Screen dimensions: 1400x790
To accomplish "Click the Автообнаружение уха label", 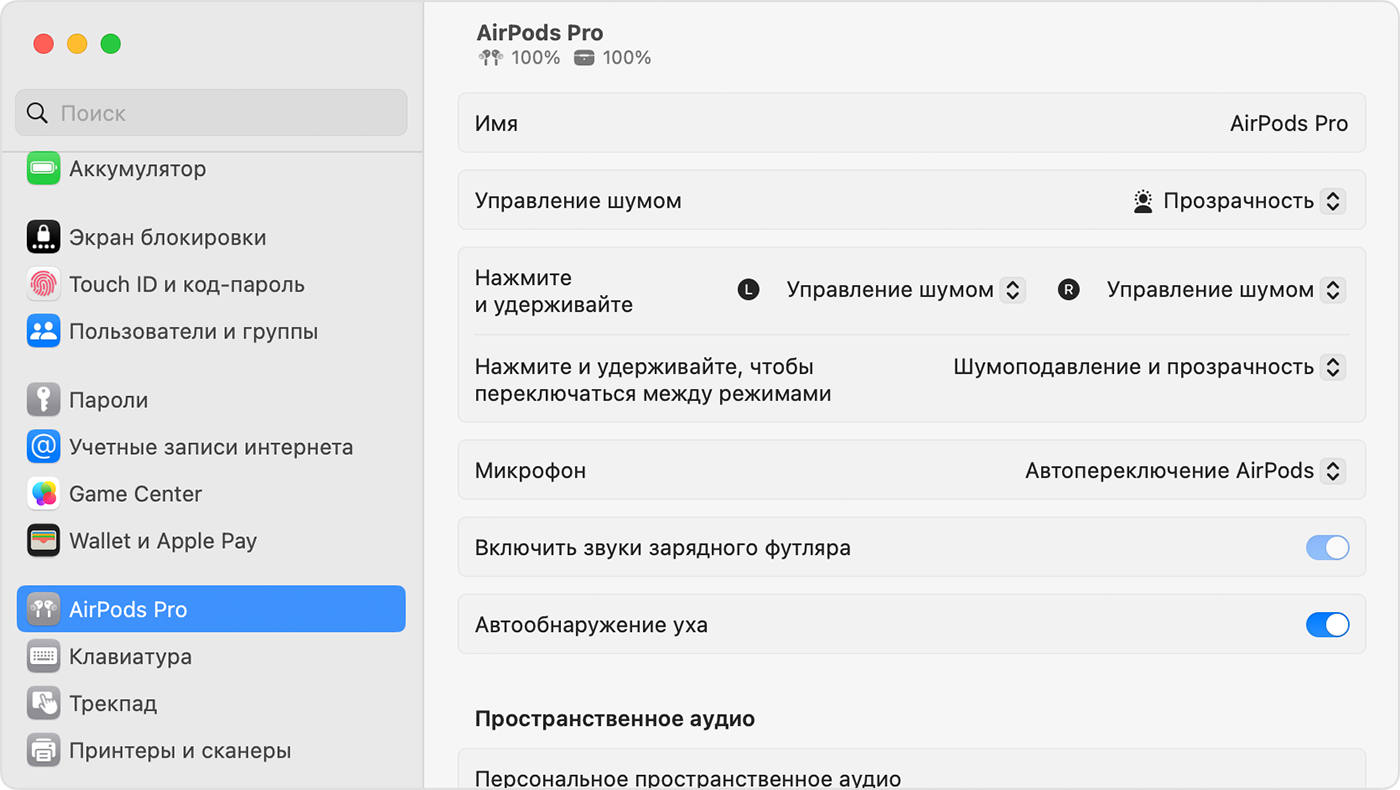I will (591, 625).
